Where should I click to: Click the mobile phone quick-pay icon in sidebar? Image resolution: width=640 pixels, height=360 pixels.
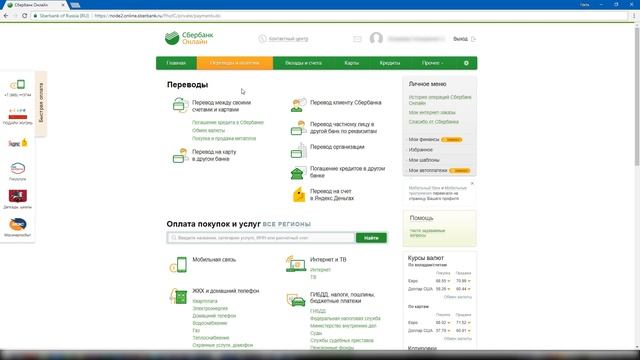coord(18,85)
